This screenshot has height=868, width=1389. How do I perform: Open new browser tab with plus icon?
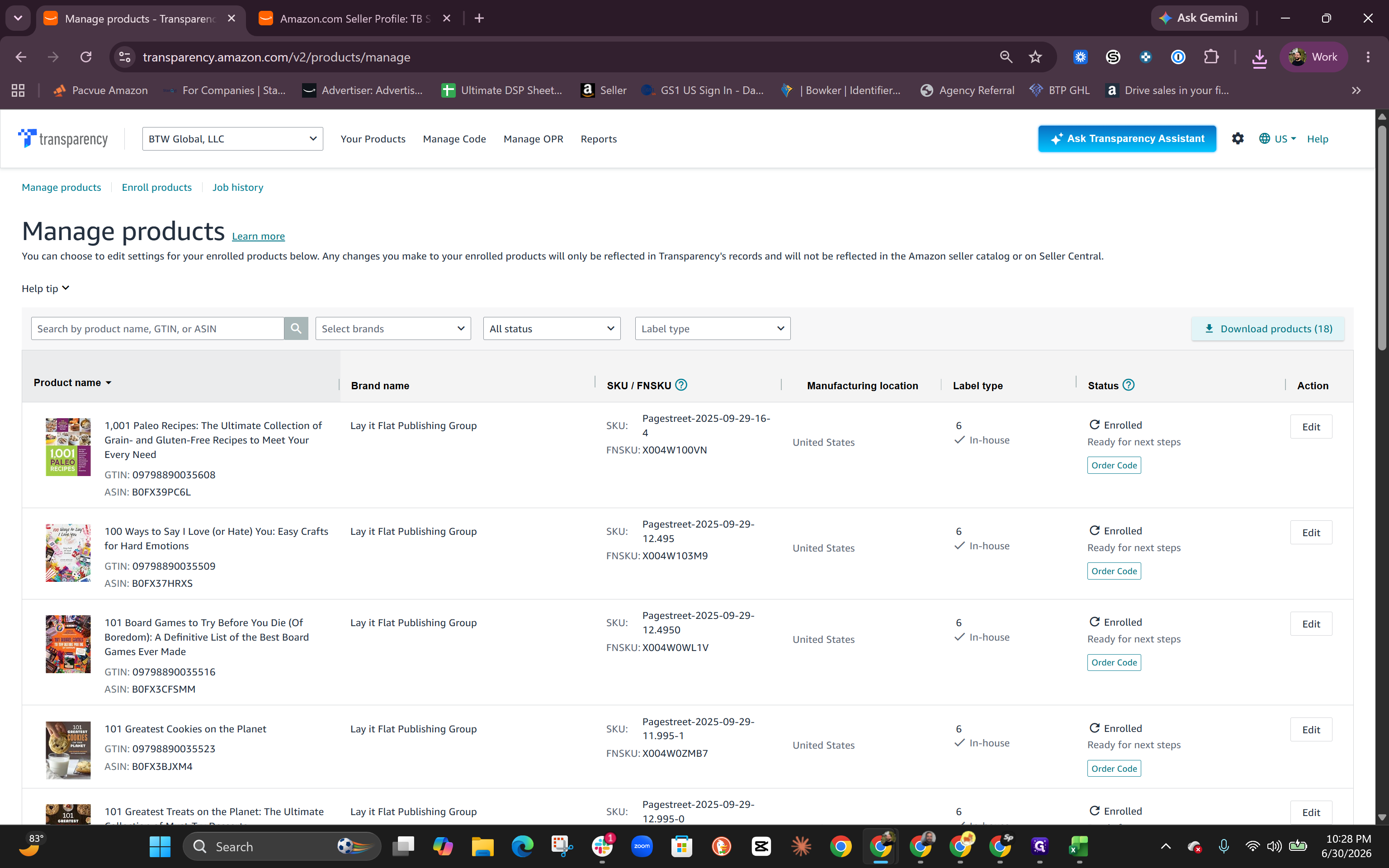[479, 19]
